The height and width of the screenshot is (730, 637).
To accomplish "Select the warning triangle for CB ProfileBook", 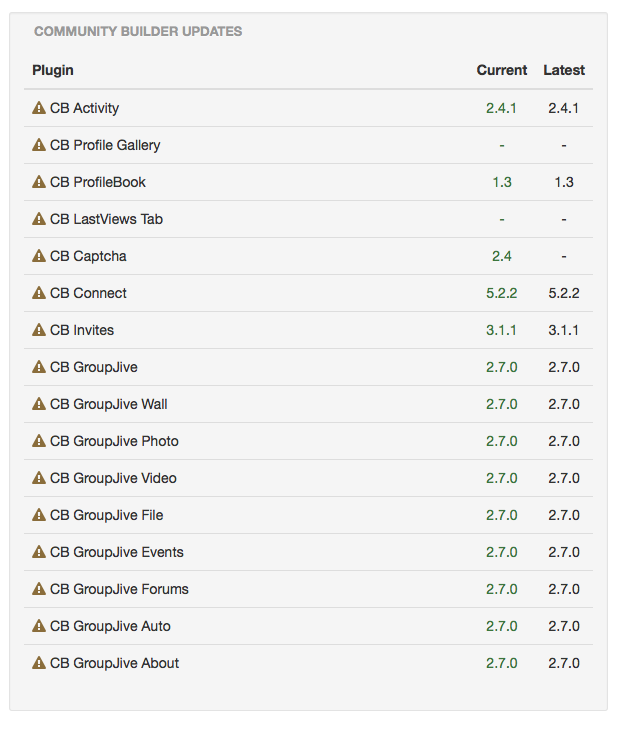I will click(39, 182).
